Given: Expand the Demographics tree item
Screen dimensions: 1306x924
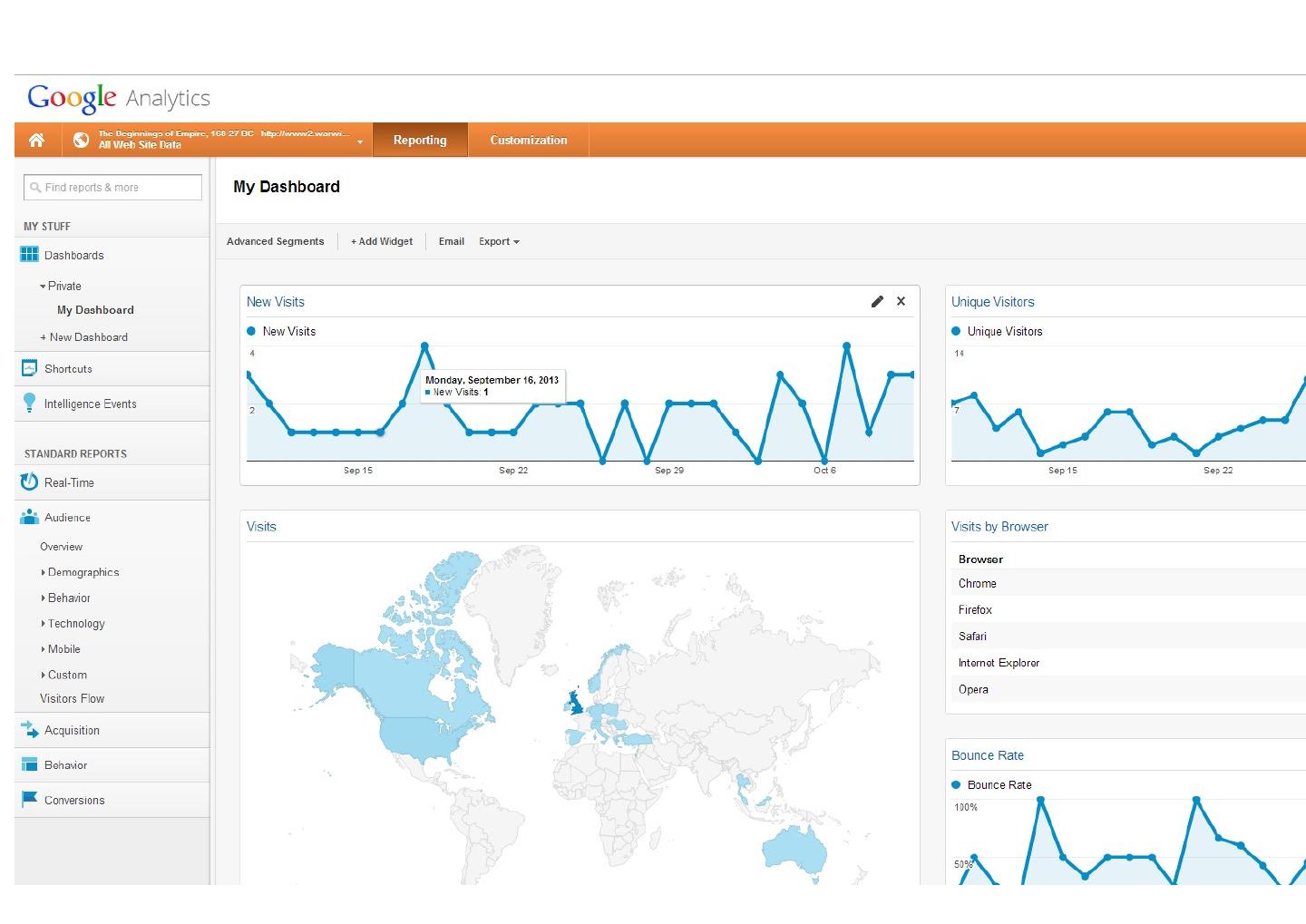Looking at the screenshot, I should [x=83, y=572].
